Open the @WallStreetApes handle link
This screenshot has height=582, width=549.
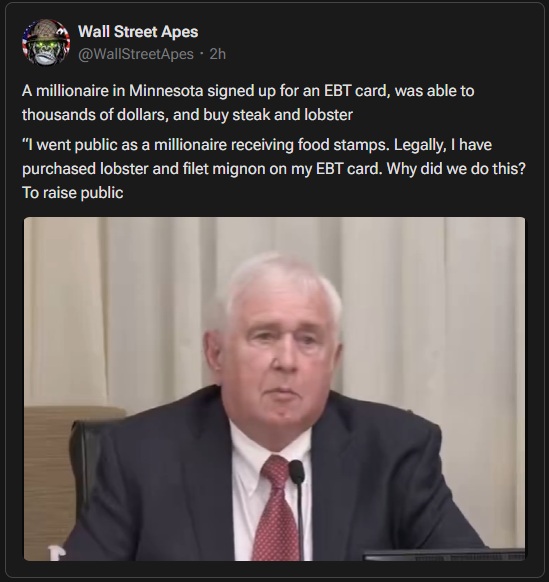[136, 54]
